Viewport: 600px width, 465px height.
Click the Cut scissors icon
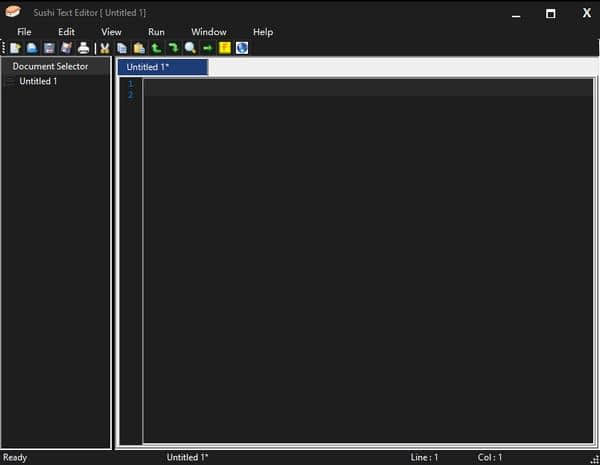tap(104, 48)
